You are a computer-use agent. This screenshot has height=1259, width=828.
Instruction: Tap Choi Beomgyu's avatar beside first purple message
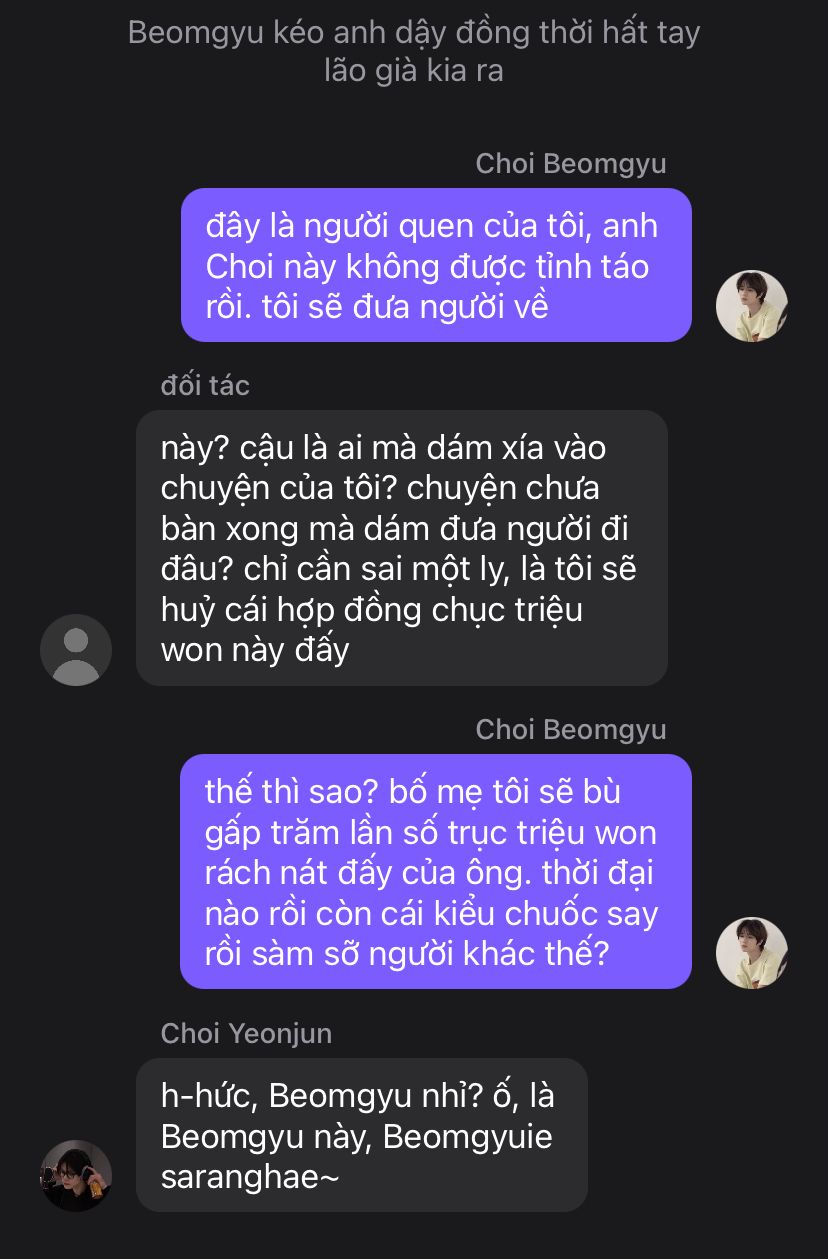752,306
